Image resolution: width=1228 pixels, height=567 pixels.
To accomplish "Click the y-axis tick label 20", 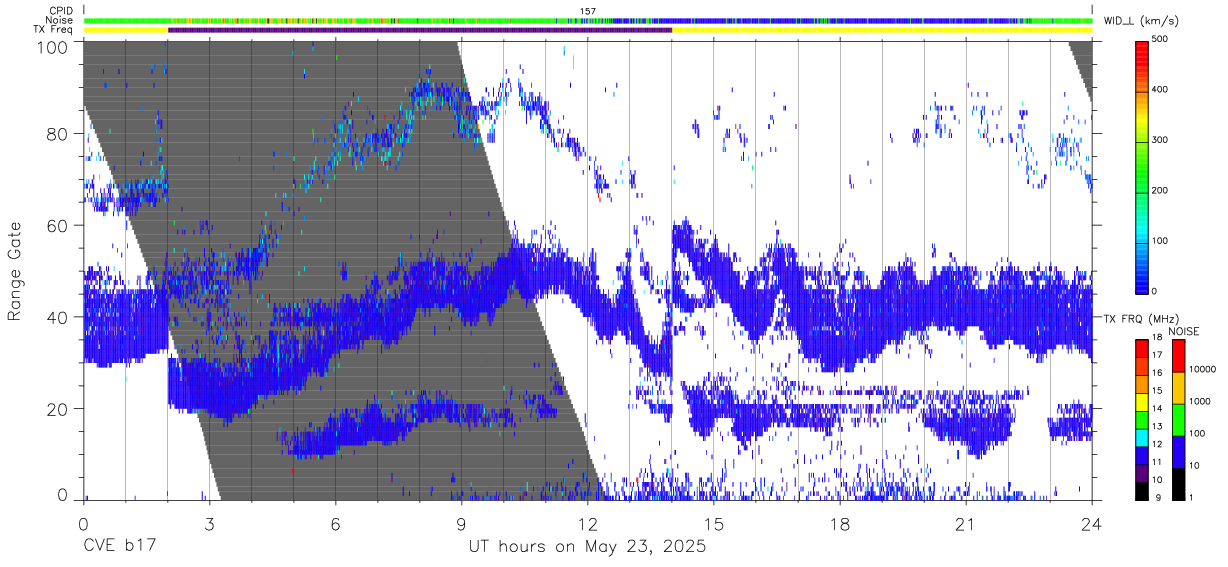I will point(59,409).
